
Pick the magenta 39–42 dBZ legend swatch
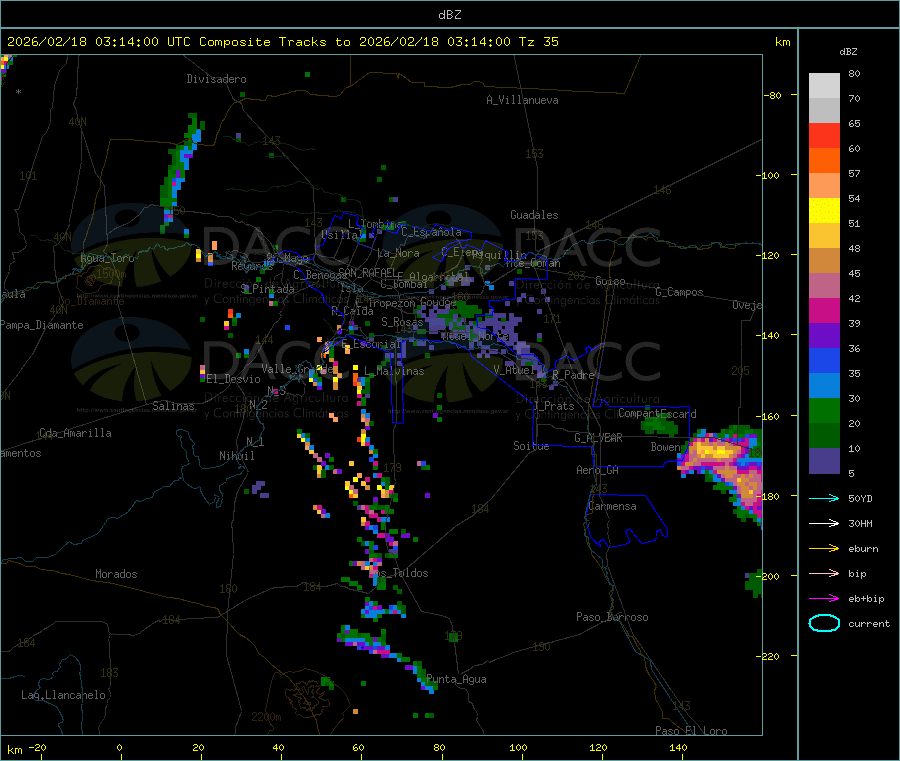pyautogui.click(x=824, y=310)
